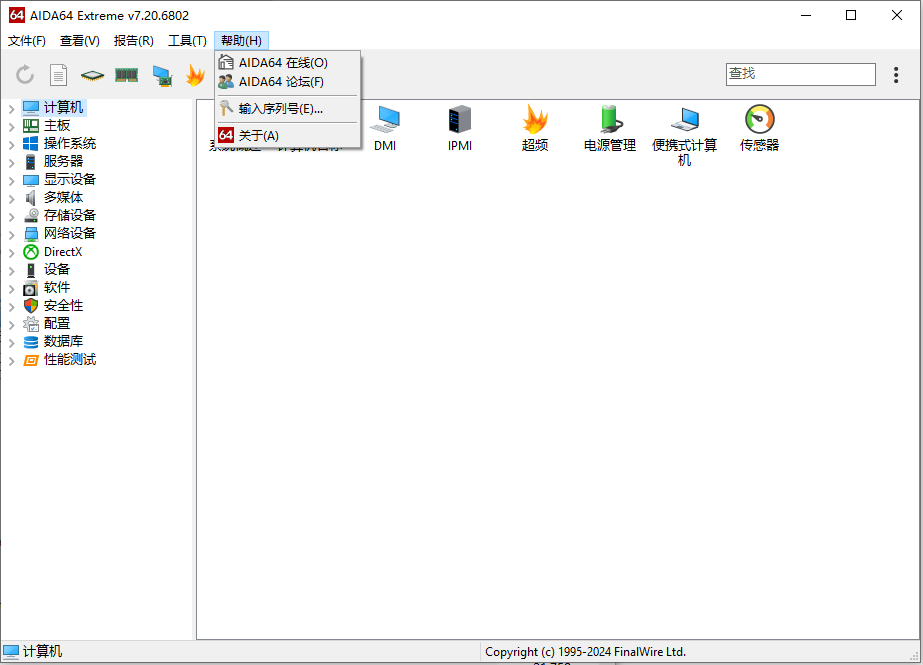Choose AIDA64 论坛(F) menu entry
This screenshot has width=923, height=665.
[288, 82]
